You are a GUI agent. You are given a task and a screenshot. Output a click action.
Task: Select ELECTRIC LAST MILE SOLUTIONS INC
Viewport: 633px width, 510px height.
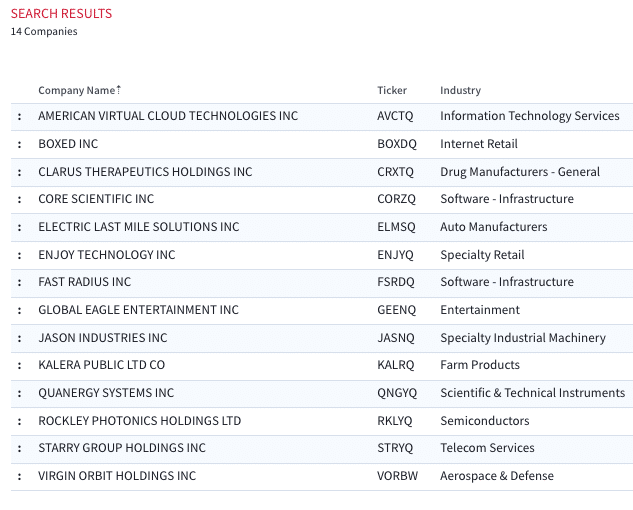(x=139, y=227)
